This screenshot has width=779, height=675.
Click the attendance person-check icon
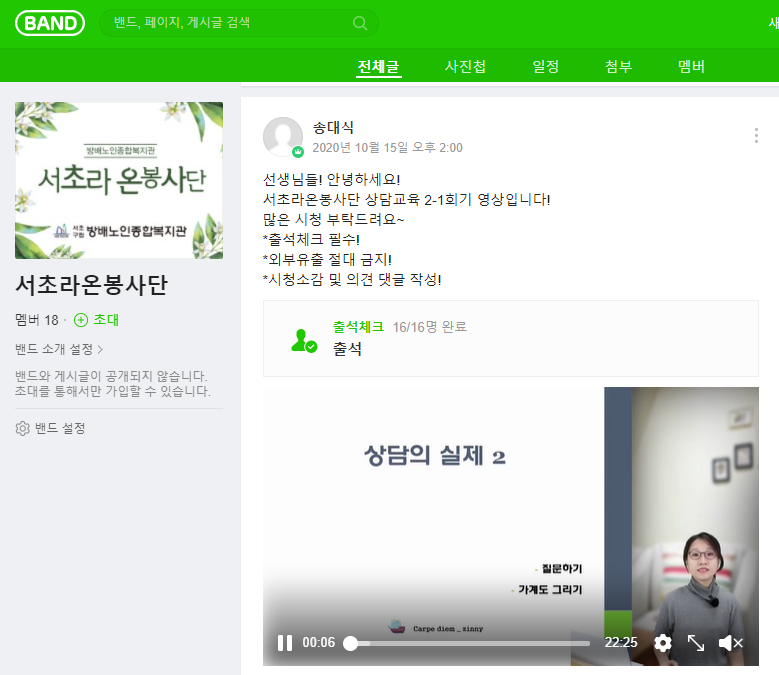click(x=304, y=341)
